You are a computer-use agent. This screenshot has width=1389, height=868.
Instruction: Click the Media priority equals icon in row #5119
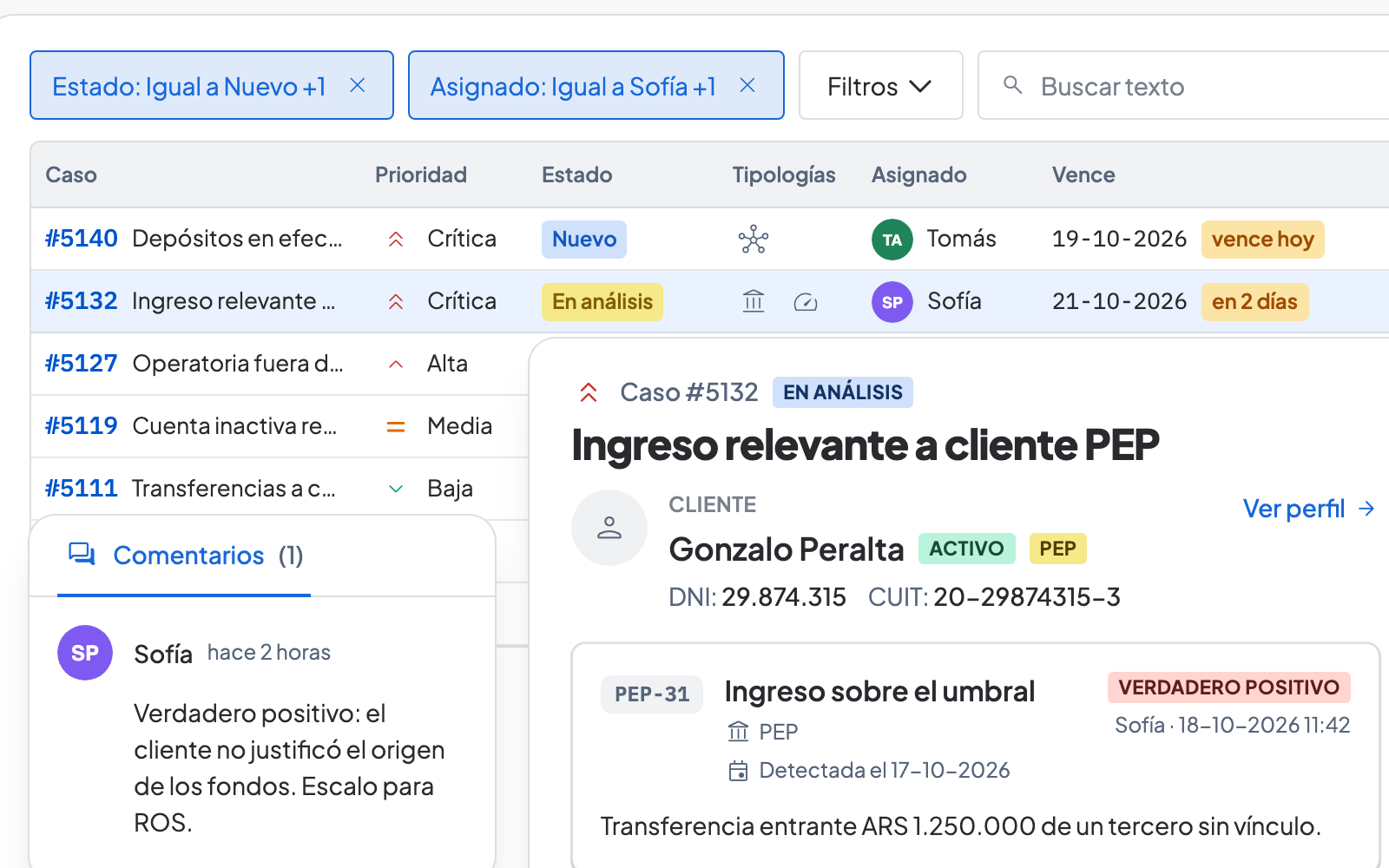[x=396, y=427]
